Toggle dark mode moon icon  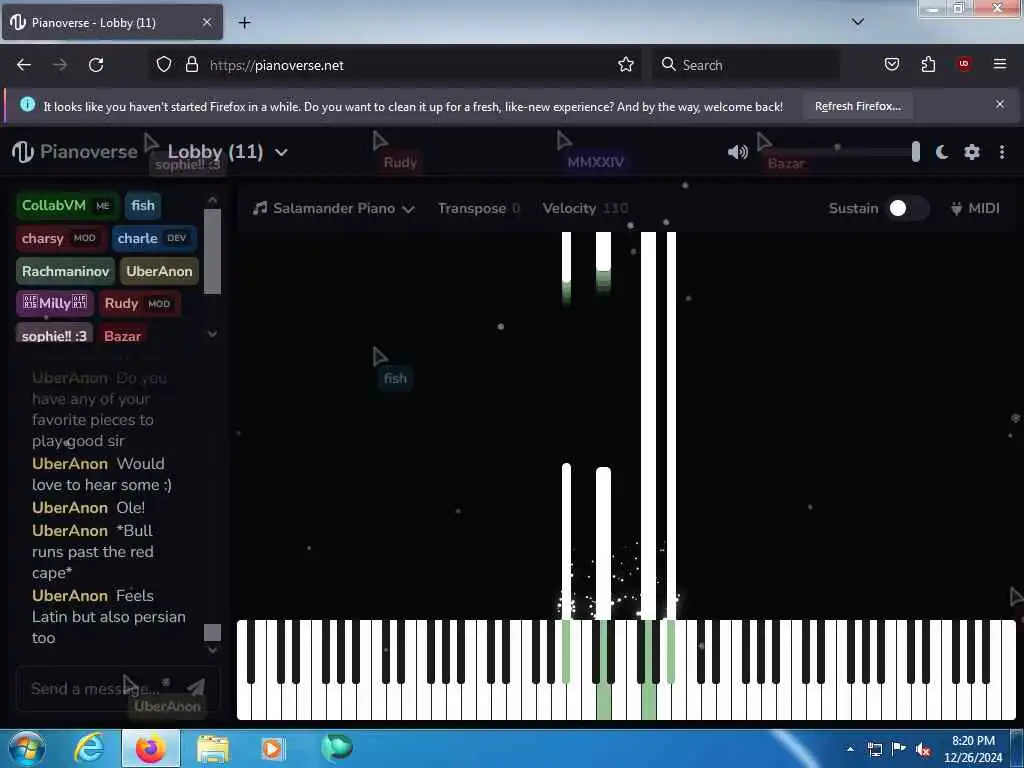click(942, 152)
